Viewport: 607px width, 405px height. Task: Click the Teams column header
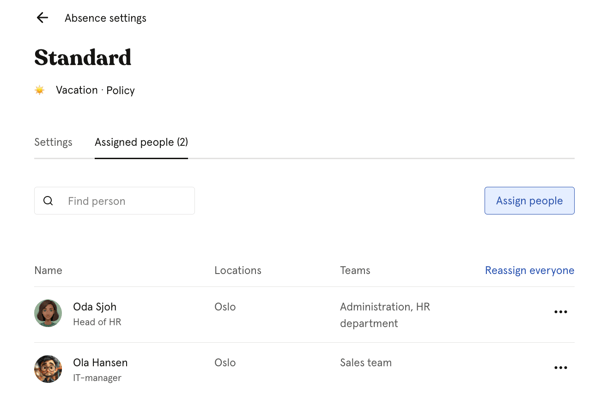coord(355,270)
